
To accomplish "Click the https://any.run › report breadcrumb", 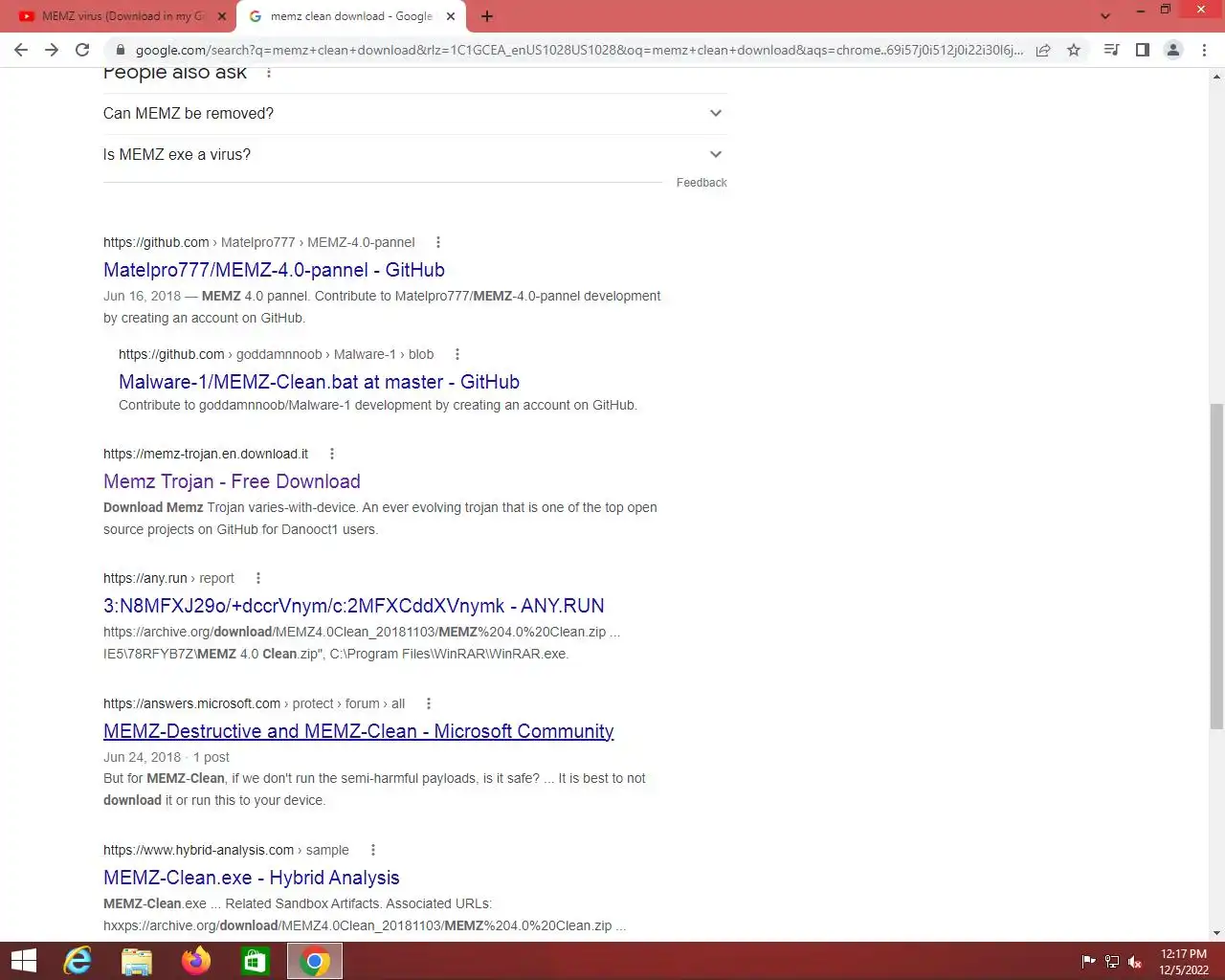I will [x=168, y=578].
